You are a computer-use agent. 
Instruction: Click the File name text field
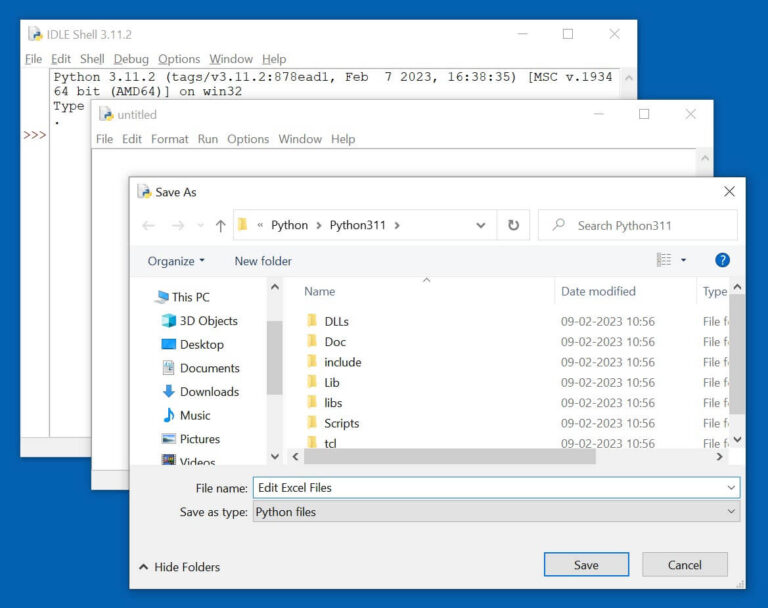tap(488, 488)
